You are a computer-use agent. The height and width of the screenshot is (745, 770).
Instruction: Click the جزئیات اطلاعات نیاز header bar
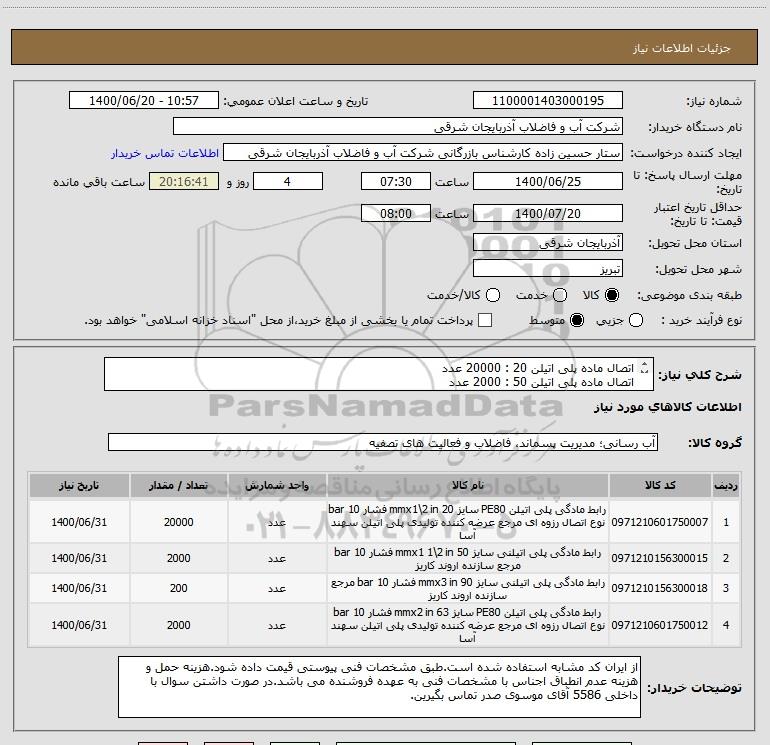pyautogui.click(x=385, y=47)
